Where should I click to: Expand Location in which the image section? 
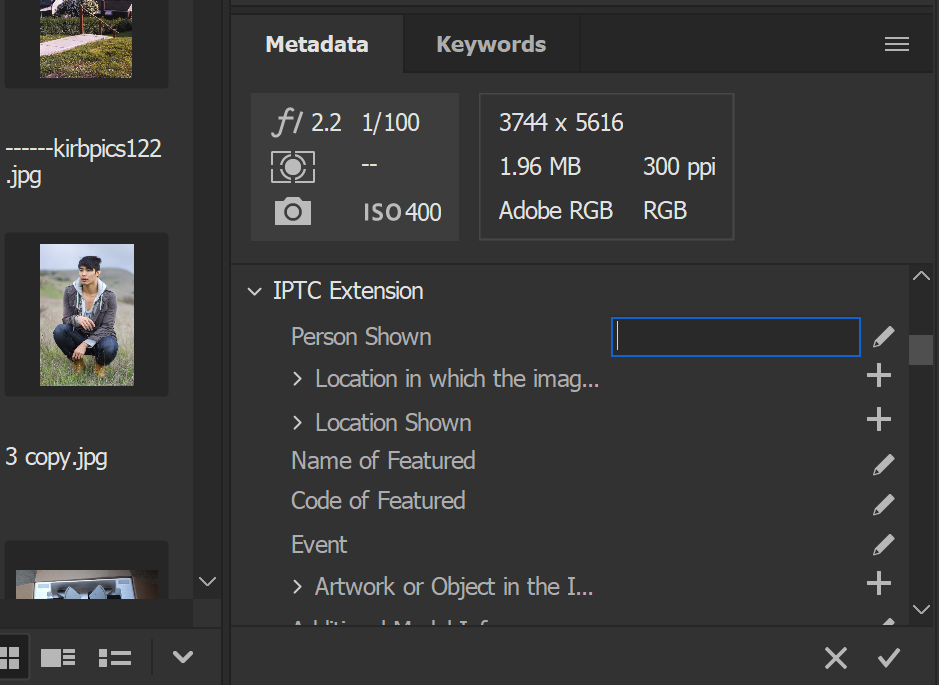tap(297, 379)
